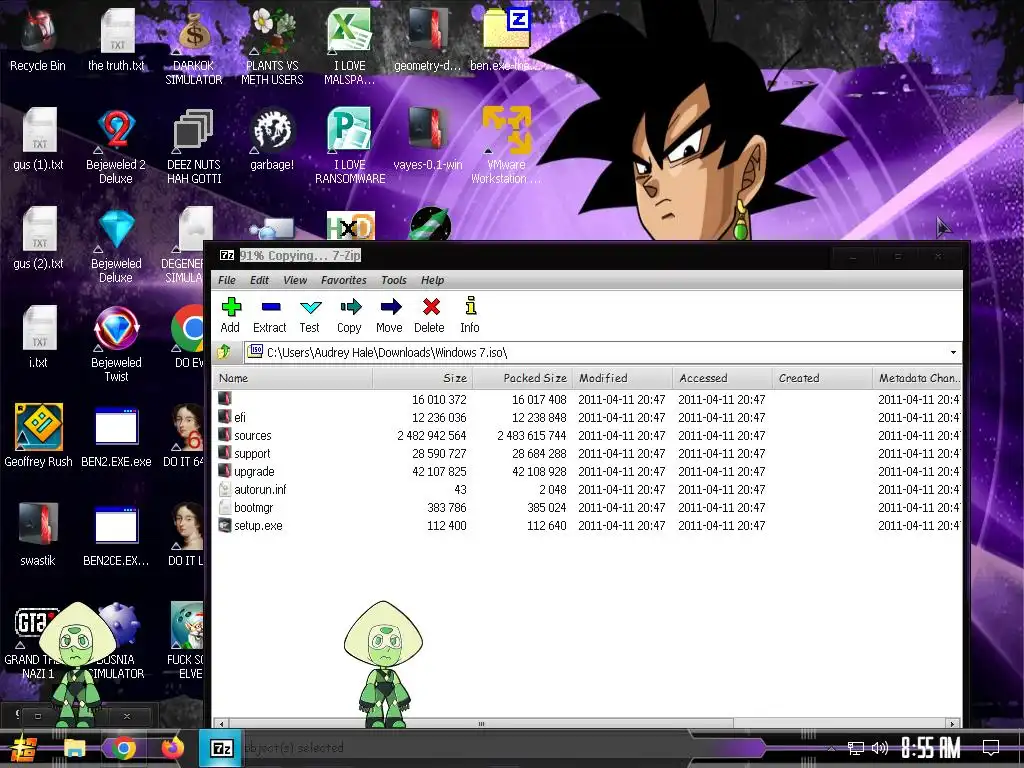Expand the address path dropdown
Viewport: 1024px width, 768px height.
(953, 353)
